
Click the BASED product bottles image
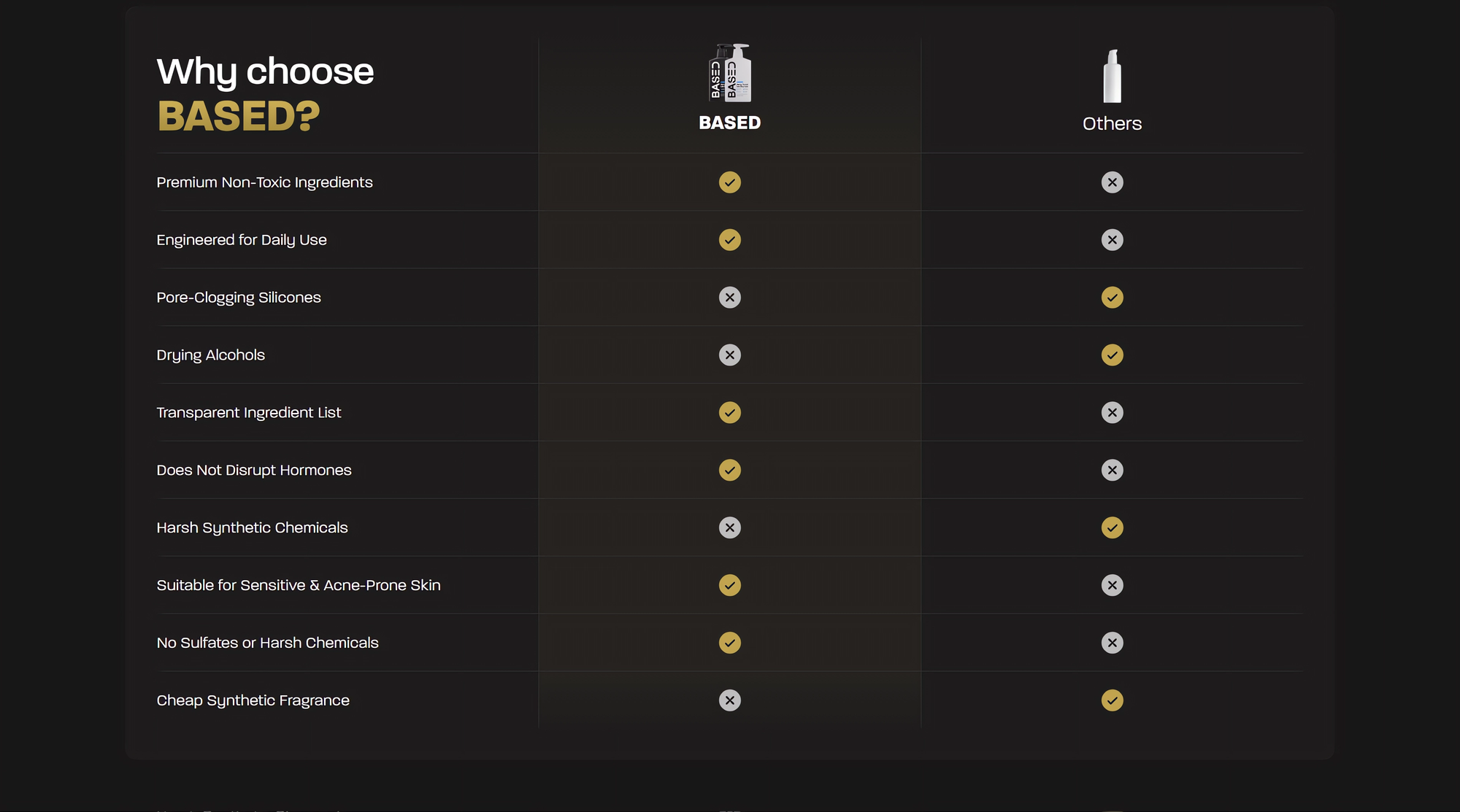pos(730,73)
